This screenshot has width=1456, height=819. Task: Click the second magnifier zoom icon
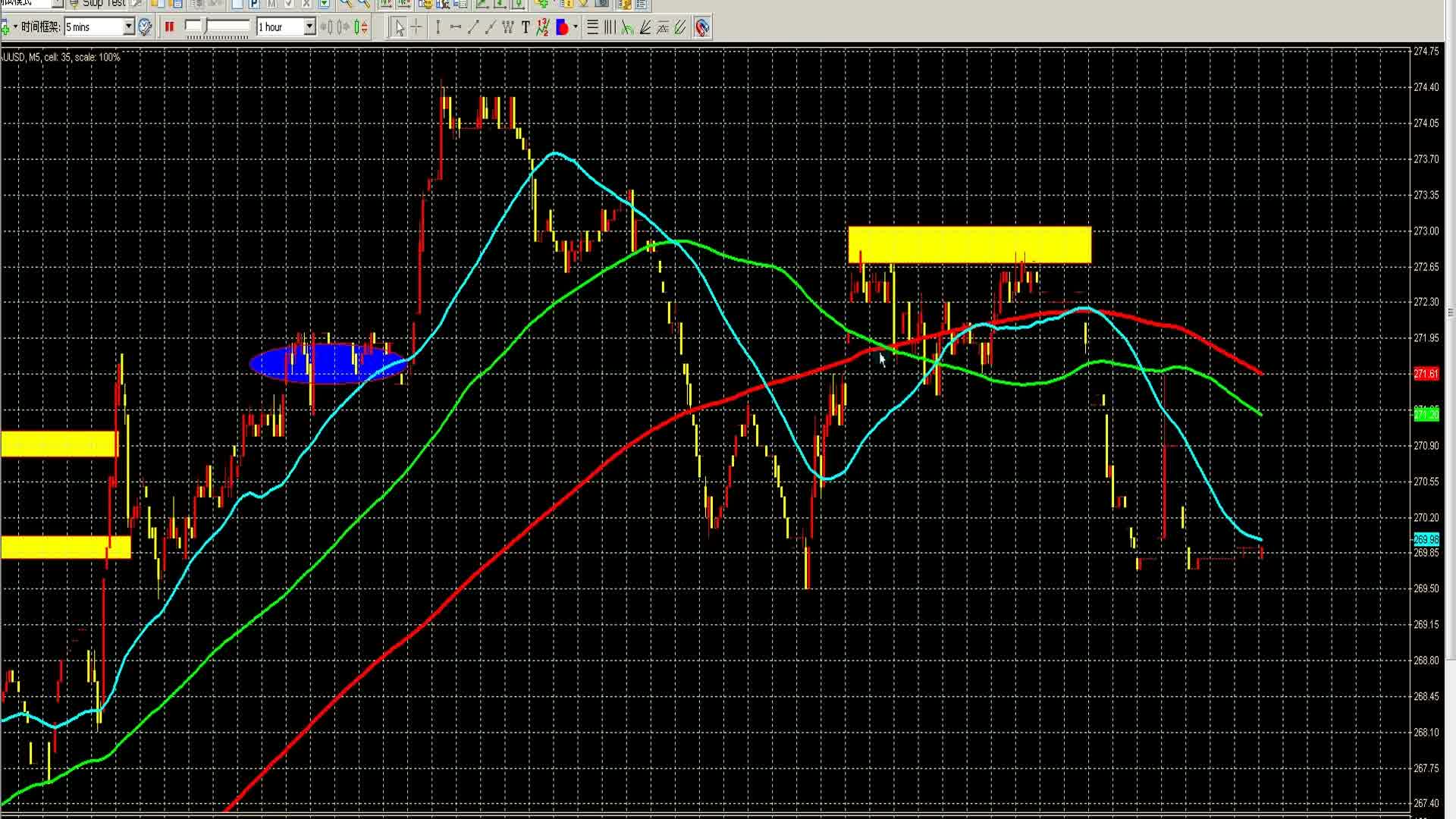[364, 4]
